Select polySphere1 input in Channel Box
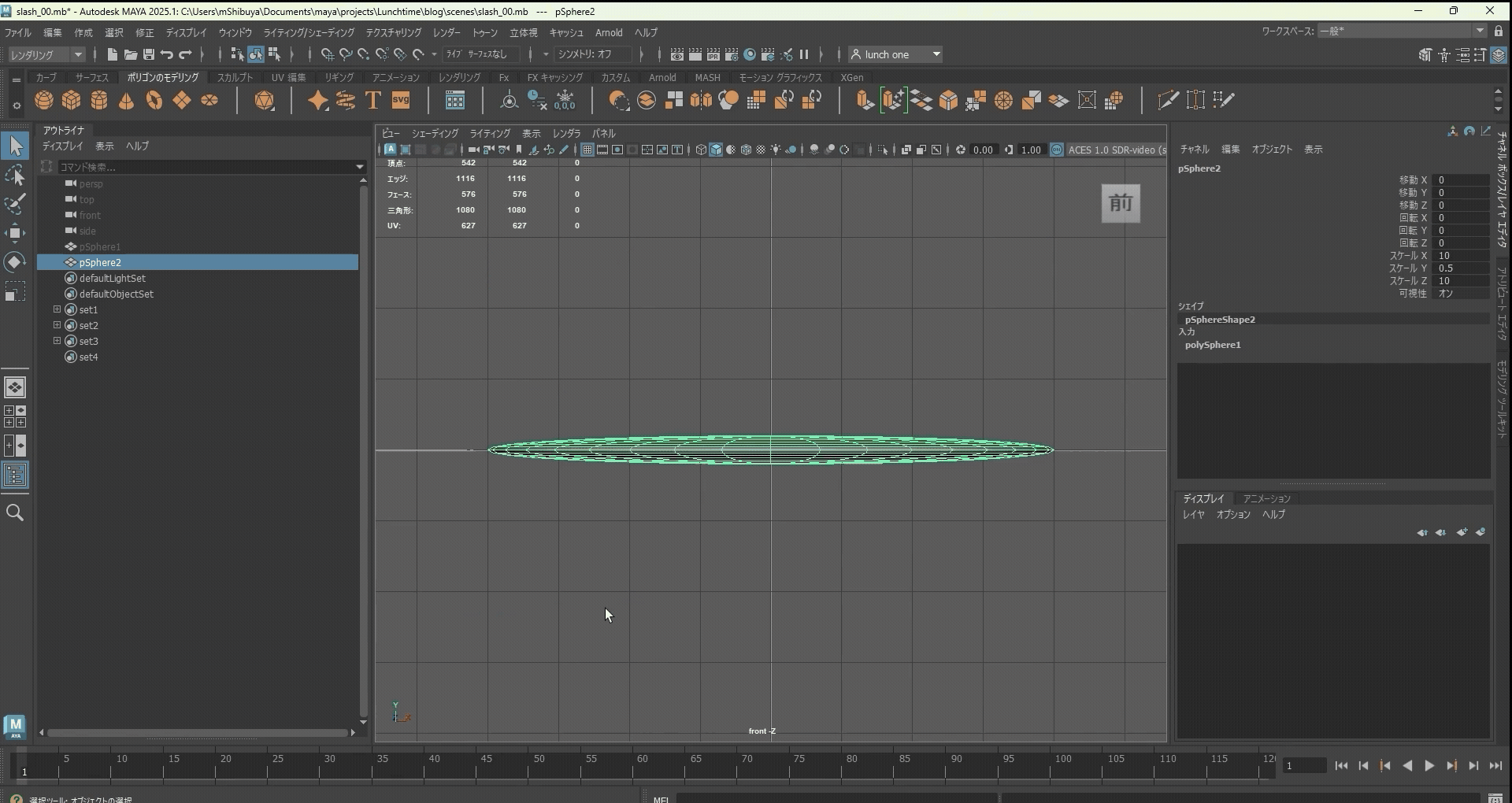The height and width of the screenshot is (803, 1512). [1213, 345]
